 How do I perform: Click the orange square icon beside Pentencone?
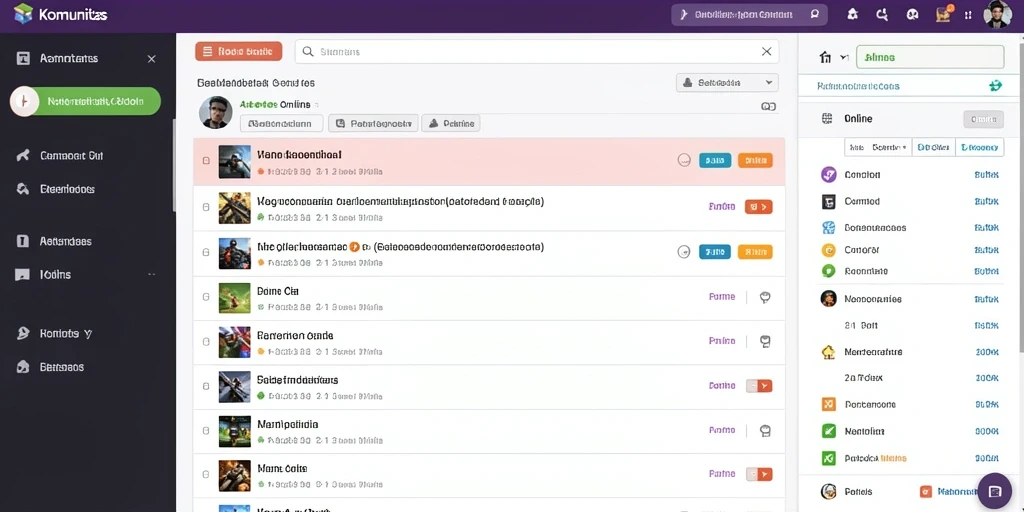point(828,404)
